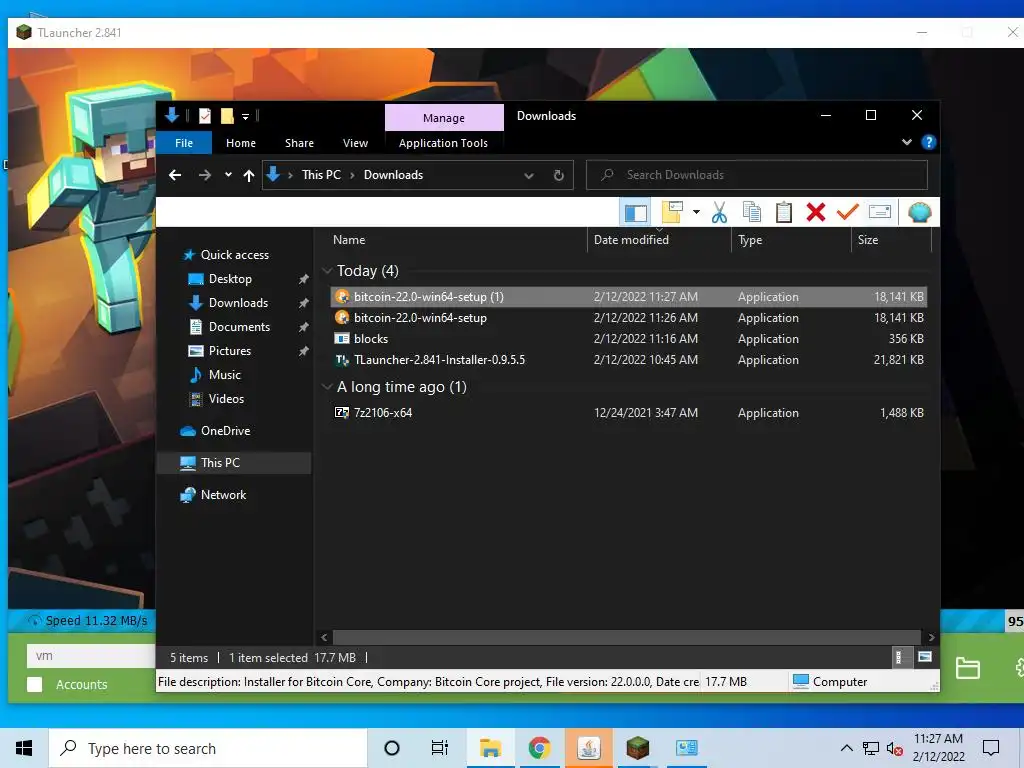Refresh the Downloads folder
The image size is (1024, 768).
pos(558,175)
